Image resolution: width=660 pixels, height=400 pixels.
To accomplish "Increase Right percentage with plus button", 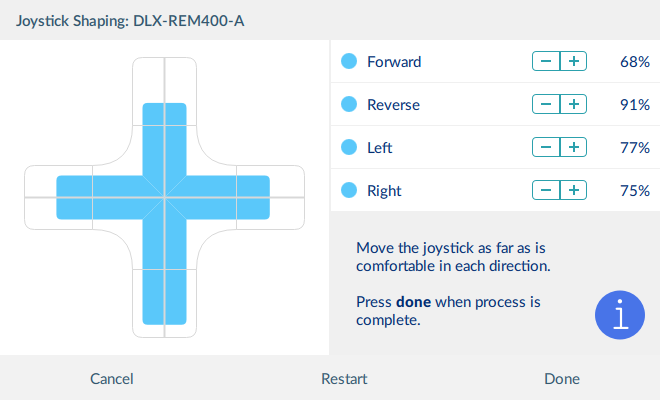I will click(x=573, y=190).
